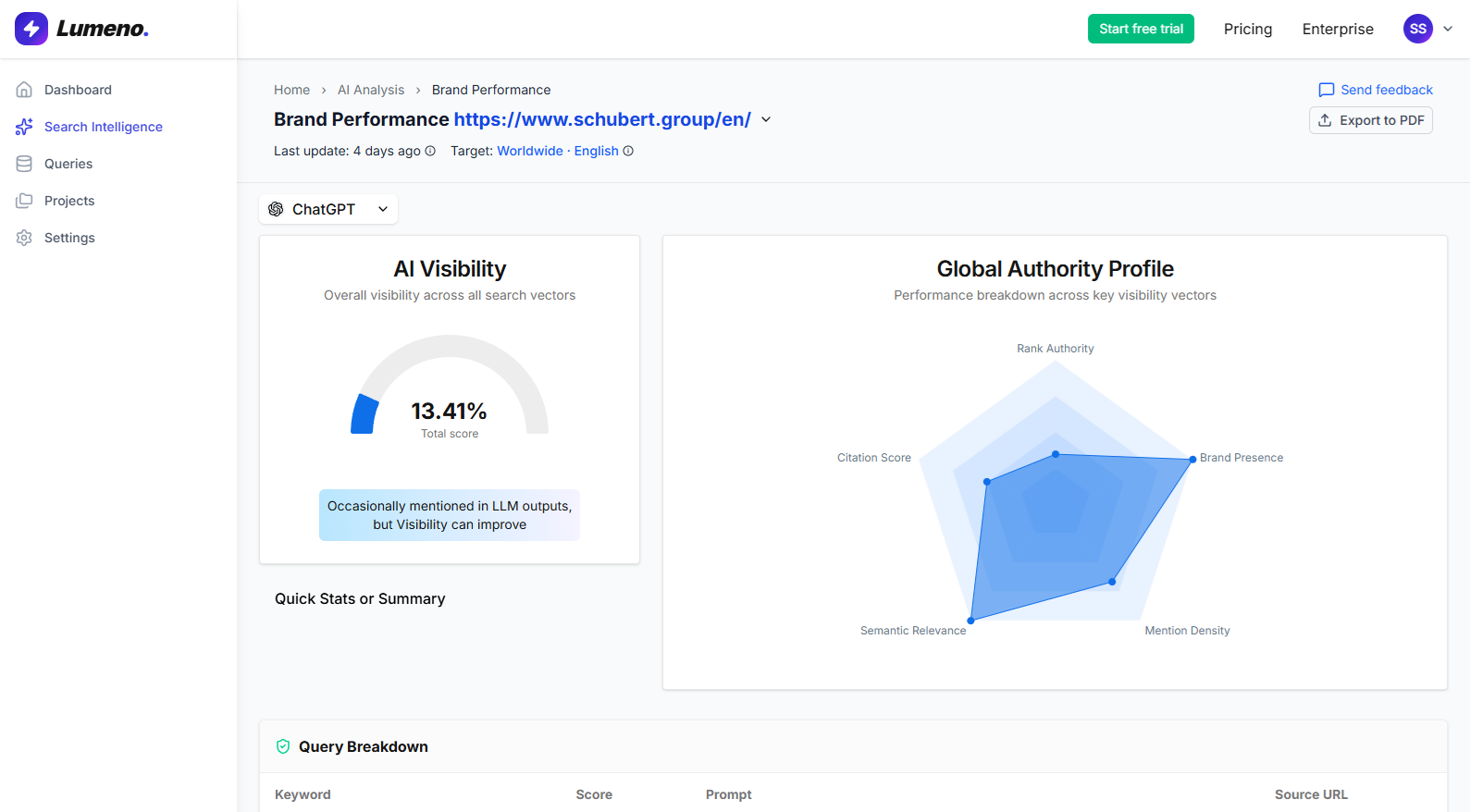Open the Pricing page
Image resolution: width=1470 pixels, height=812 pixels.
coord(1247,29)
